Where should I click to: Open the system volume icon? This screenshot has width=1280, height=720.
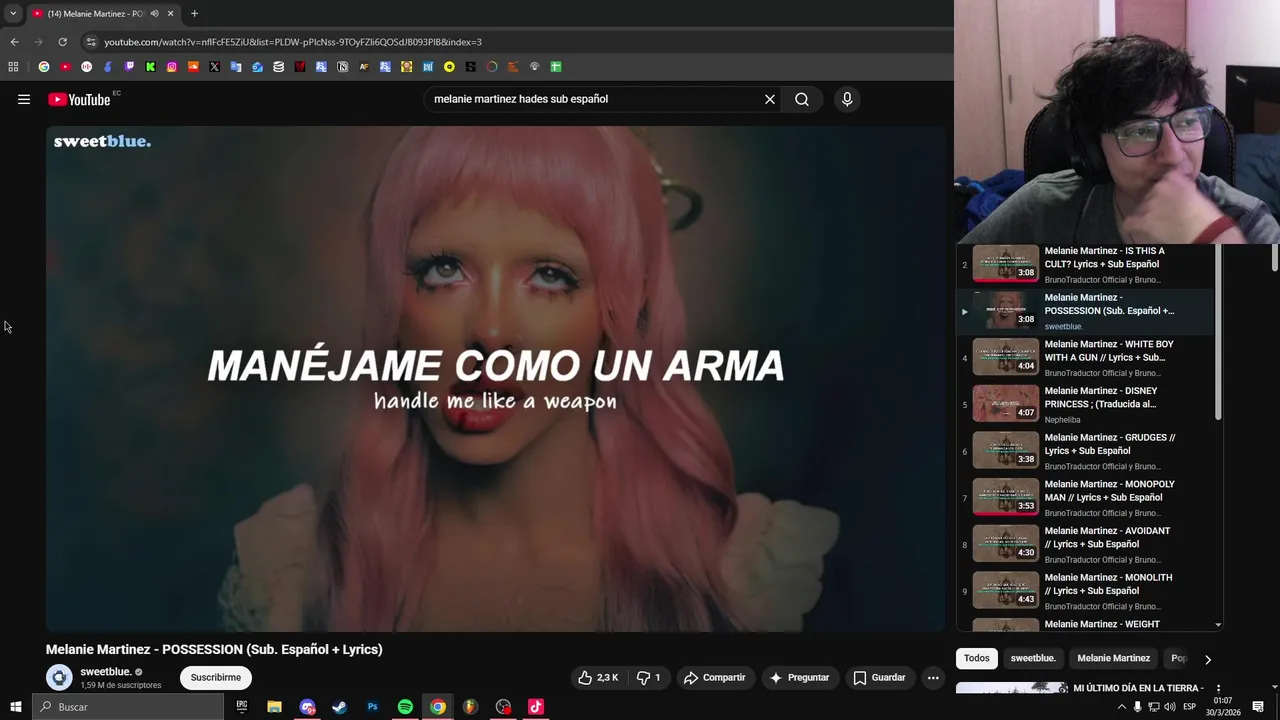[x=1169, y=707]
